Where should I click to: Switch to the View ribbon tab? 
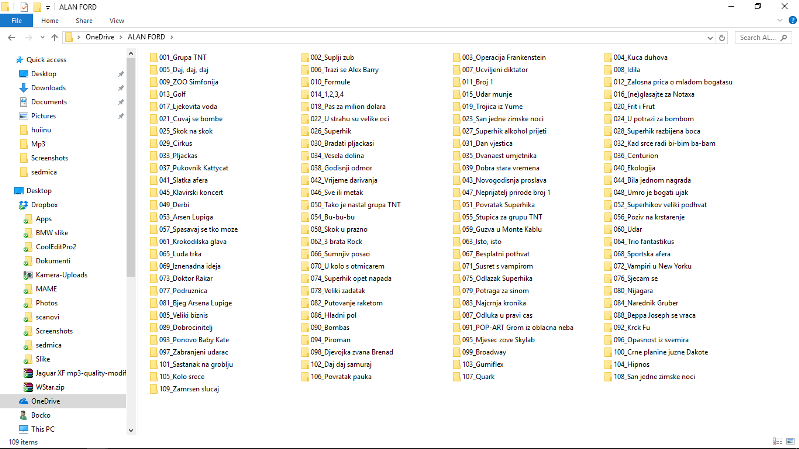117,20
